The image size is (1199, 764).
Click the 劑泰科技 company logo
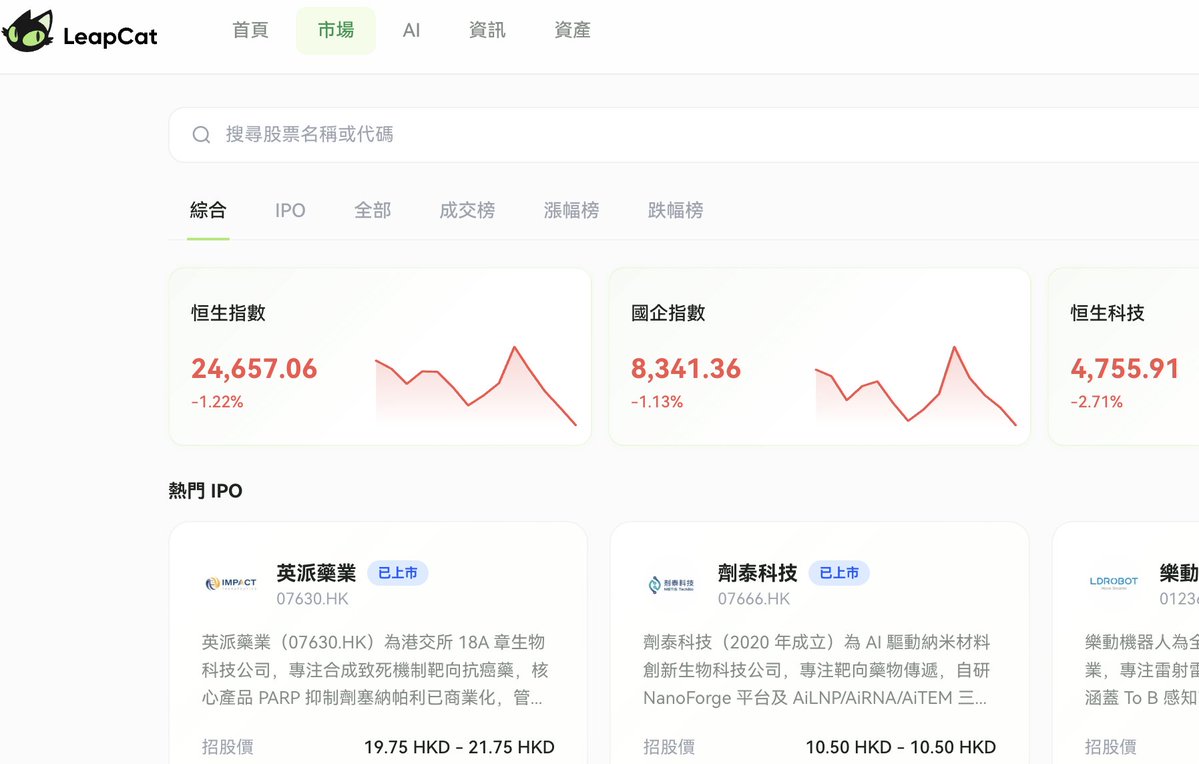[671, 584]
